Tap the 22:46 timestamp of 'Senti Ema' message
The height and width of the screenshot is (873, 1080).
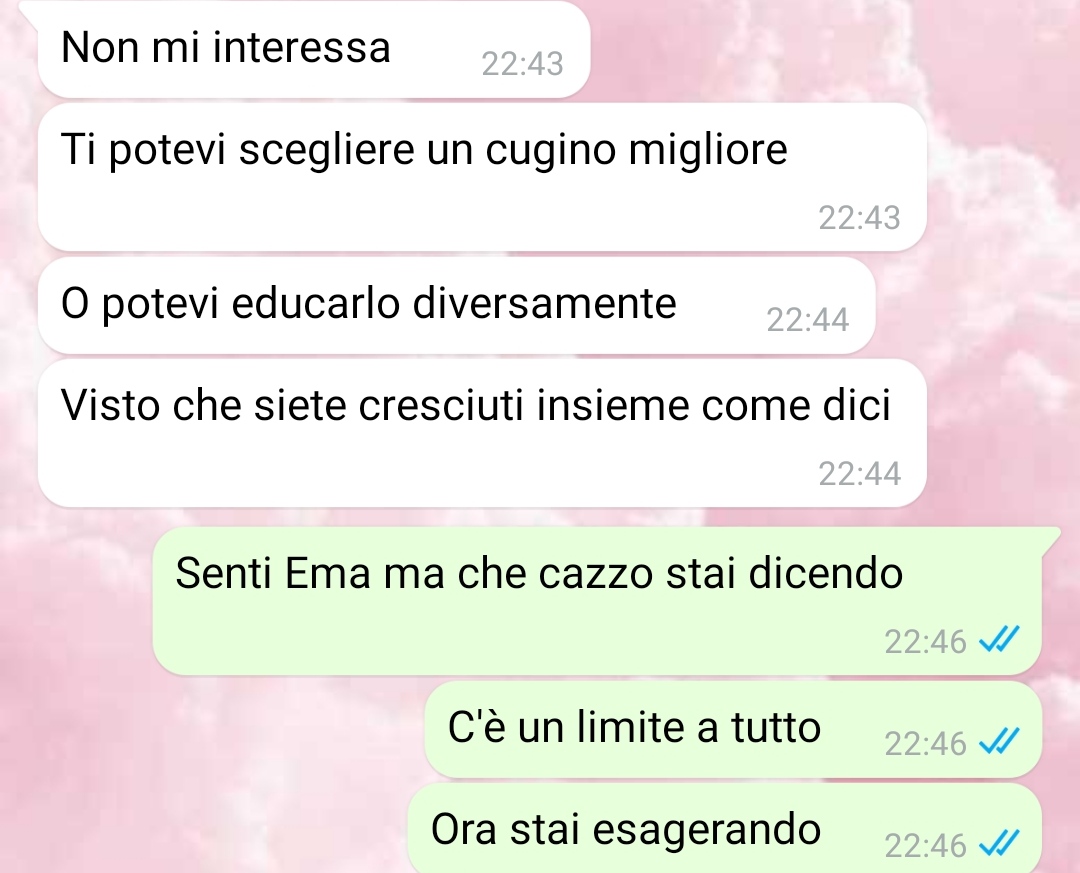click(926, 641)
